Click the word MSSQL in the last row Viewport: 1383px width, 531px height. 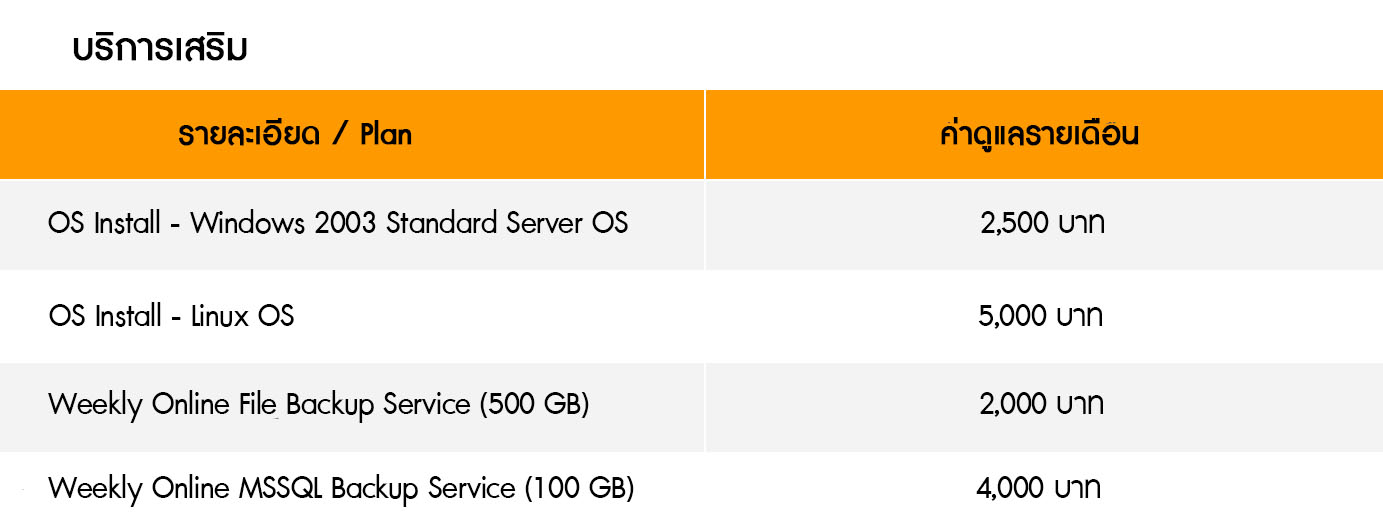tap(281, 489)
